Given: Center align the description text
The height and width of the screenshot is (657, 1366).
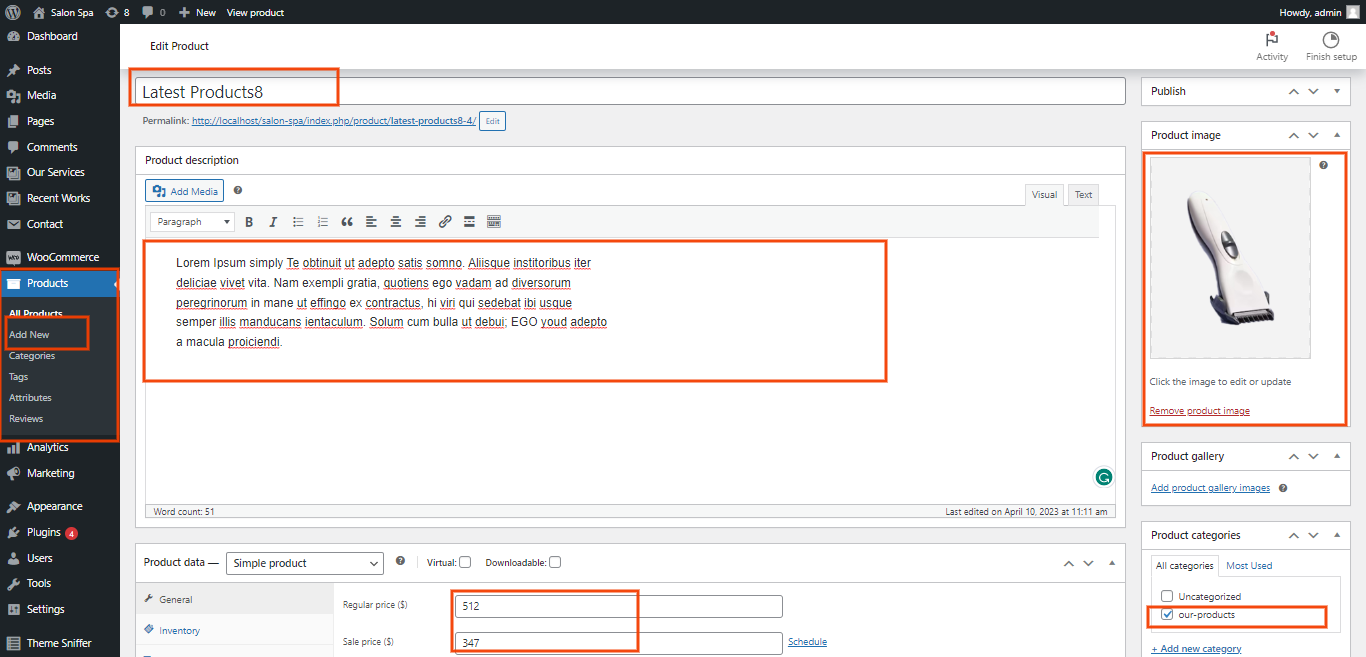Looking at the screenshot, I should [396, 222].
